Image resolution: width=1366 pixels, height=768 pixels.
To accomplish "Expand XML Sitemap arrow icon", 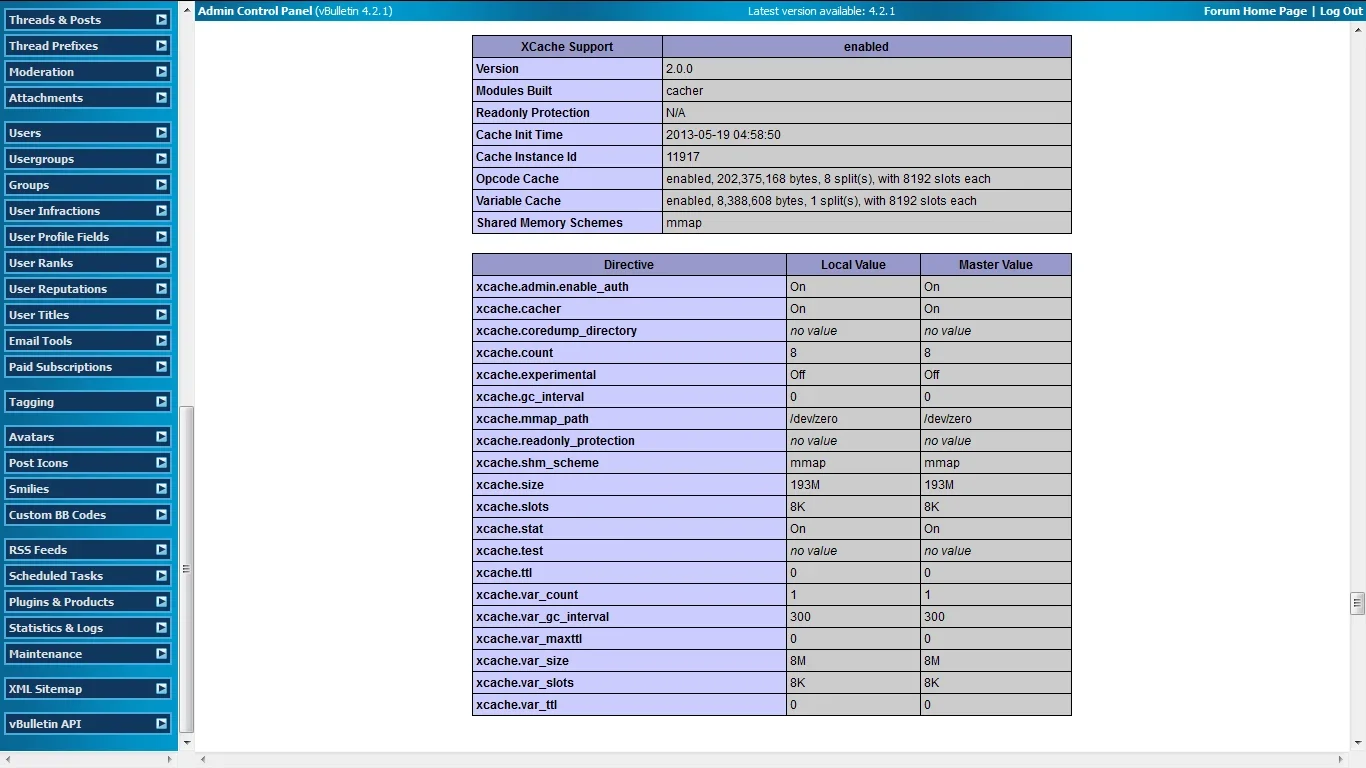I will [161, 689].
